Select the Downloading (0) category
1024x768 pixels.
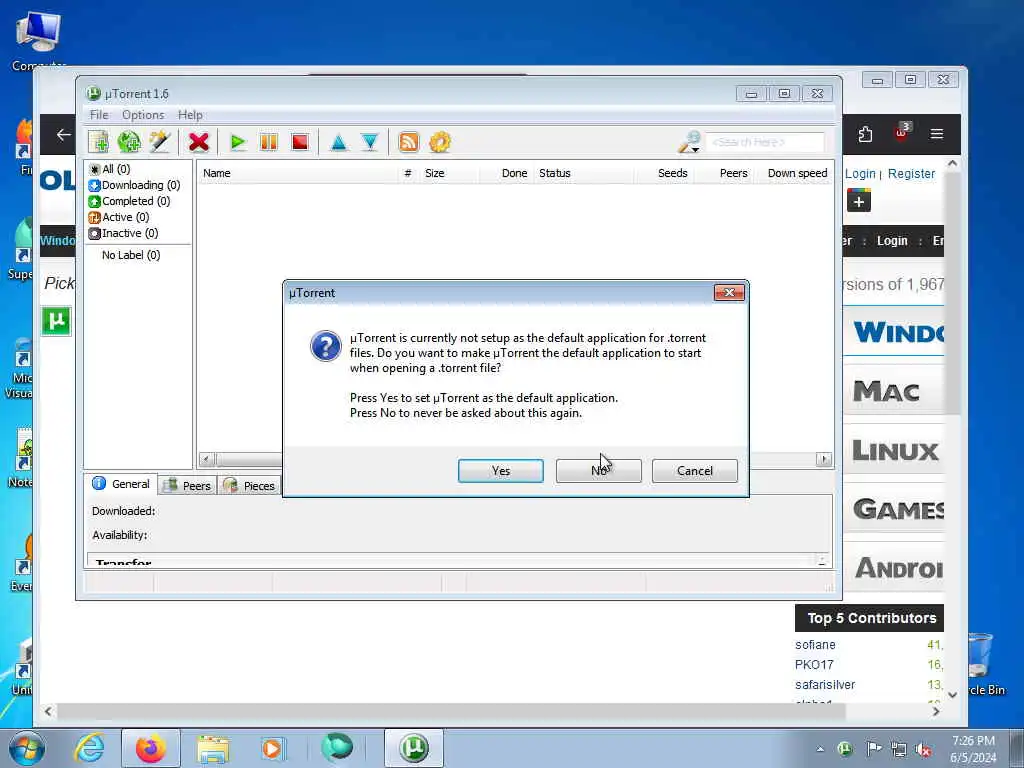pyautogui.click(x=135, y=185)
